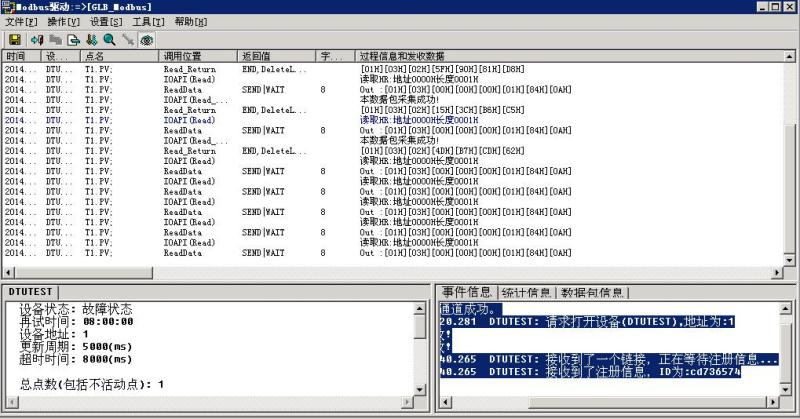Screen dimensions: 800x419
Task: Select the DTUTEST device tab
Action: 30,291
